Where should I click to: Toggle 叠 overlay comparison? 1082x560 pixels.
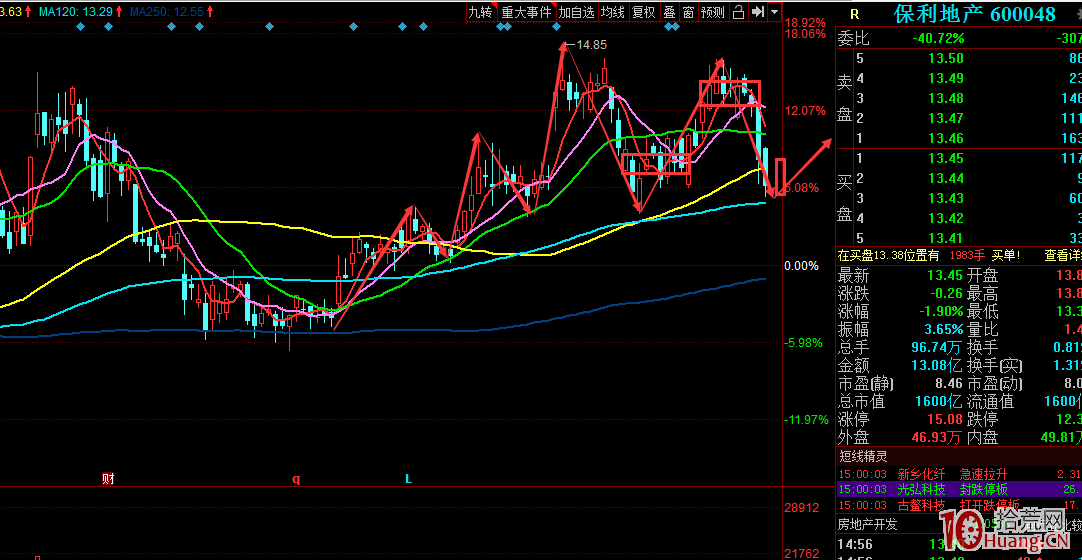[x=669, y=12]
